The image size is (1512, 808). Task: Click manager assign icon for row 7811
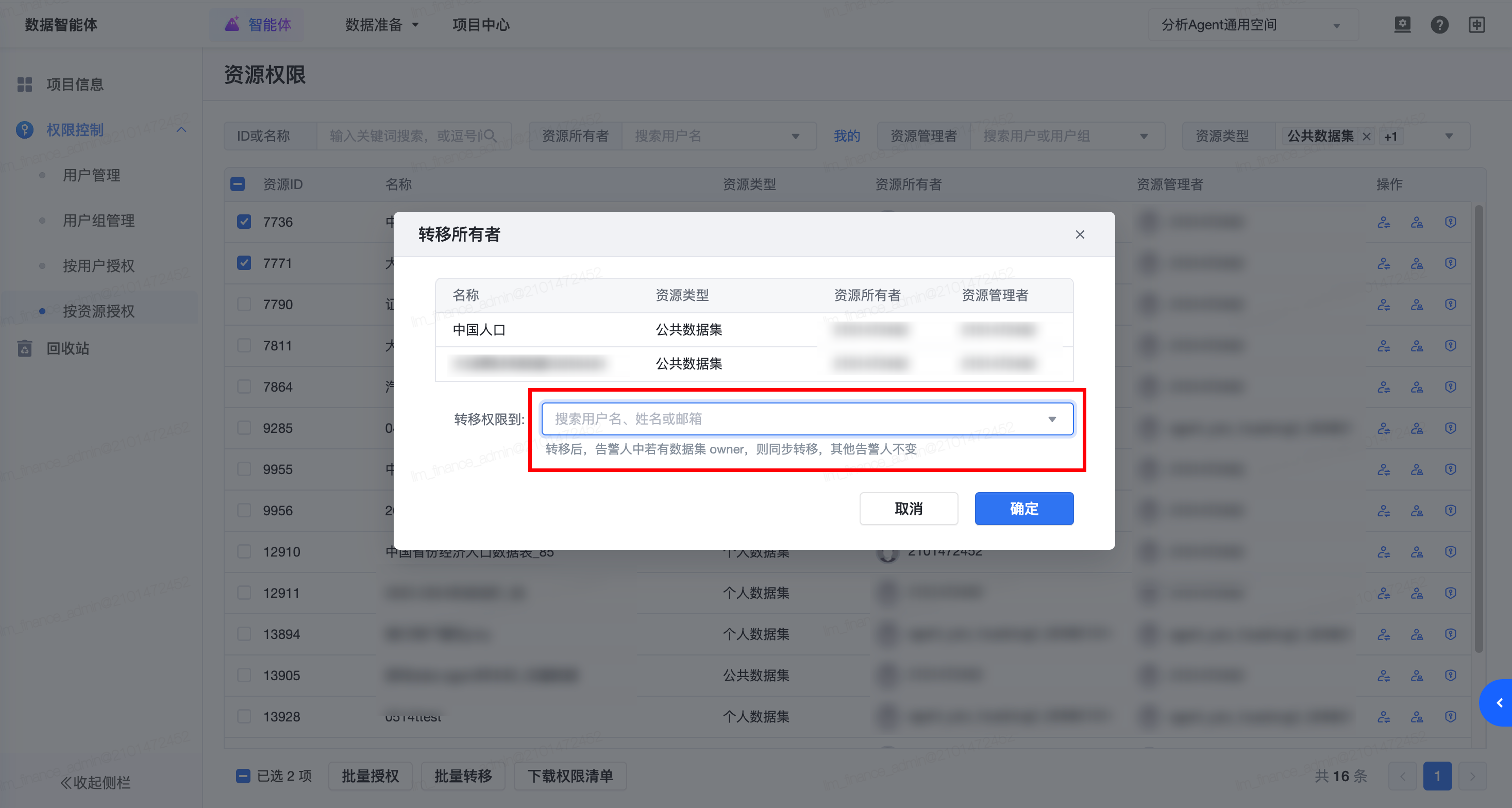tap(1417, 346)
